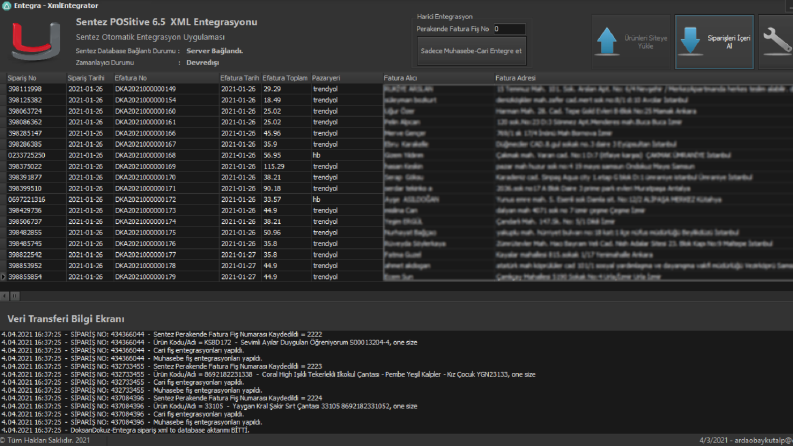793x446 pixels.
Task: Click invoice number DKA2021000000149
Action: click(x=145, y=89)
